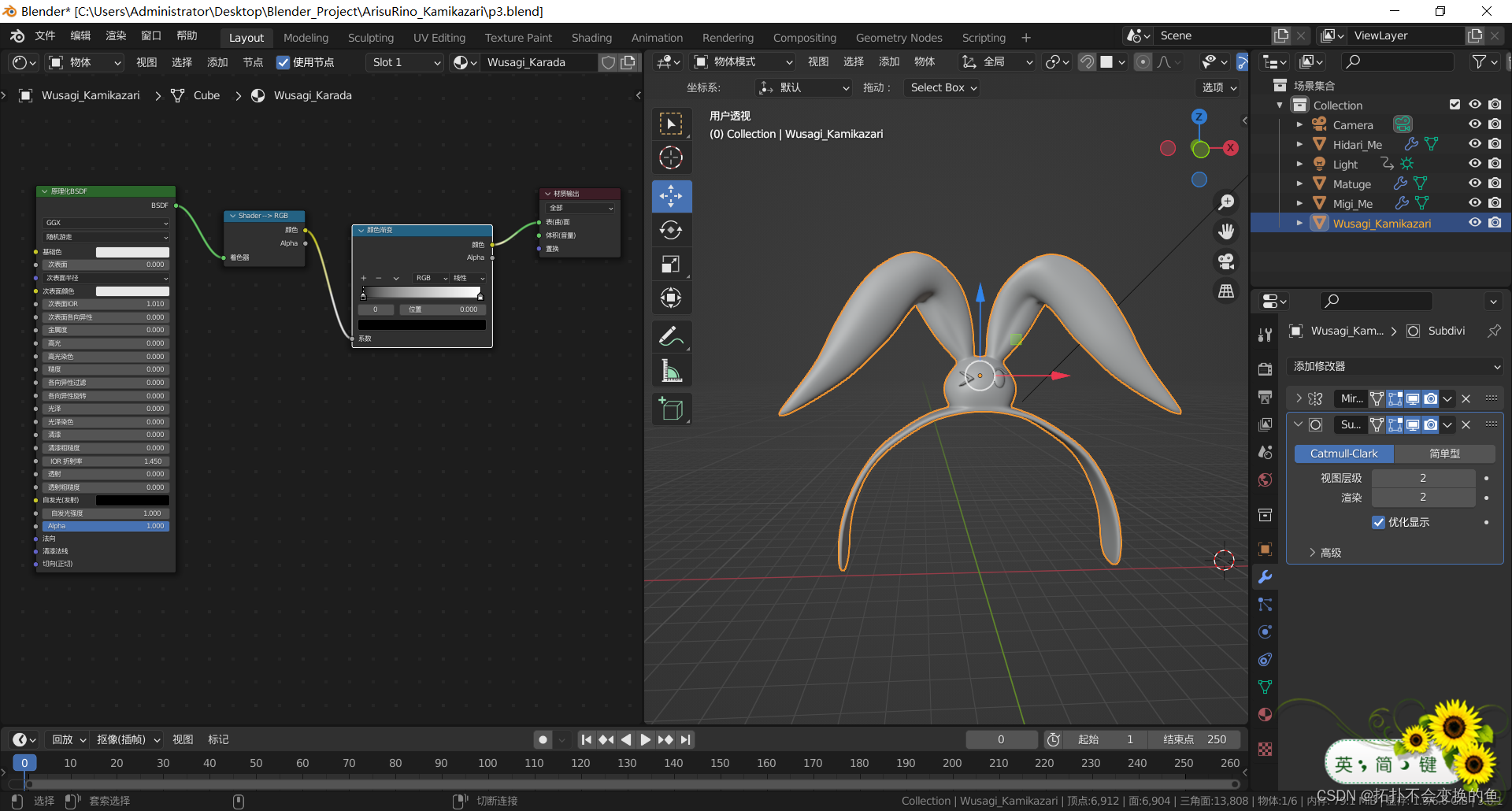Select the Measure tool
Viewport: 1512px width, 811px height.
[671, 371]
